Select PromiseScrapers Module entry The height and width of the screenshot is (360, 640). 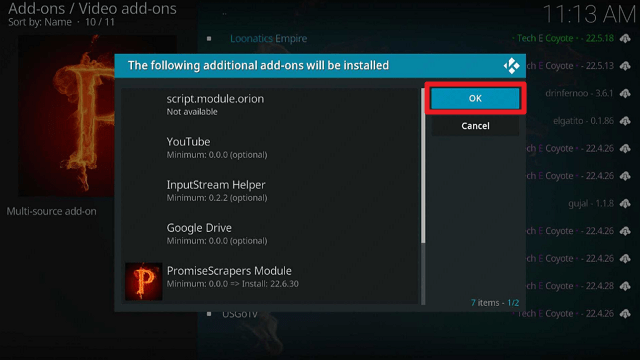click(x=271, y=281)
